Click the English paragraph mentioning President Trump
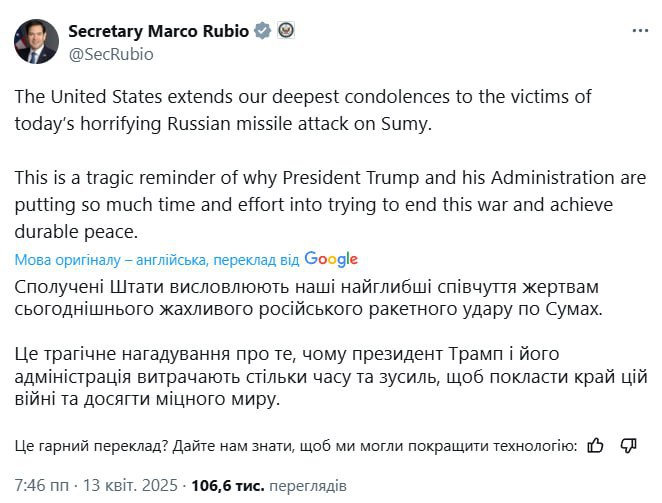The height and width of the screenshot is (503, 662). 330,205
